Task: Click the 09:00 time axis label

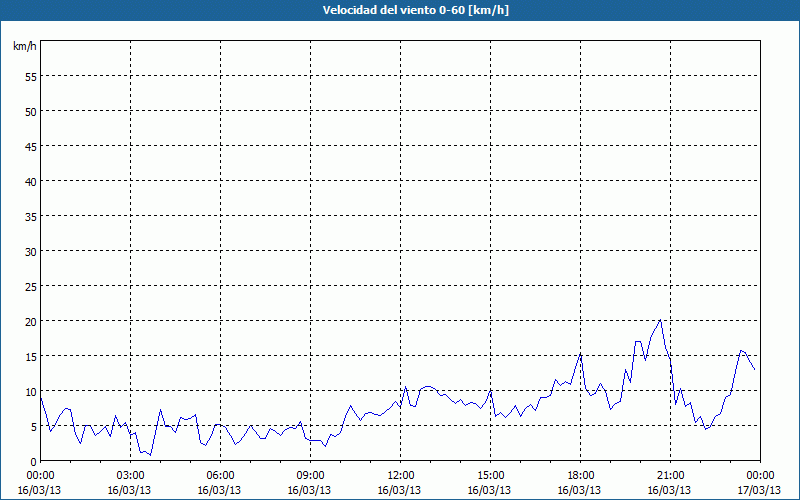Action: tap(311, 476)
